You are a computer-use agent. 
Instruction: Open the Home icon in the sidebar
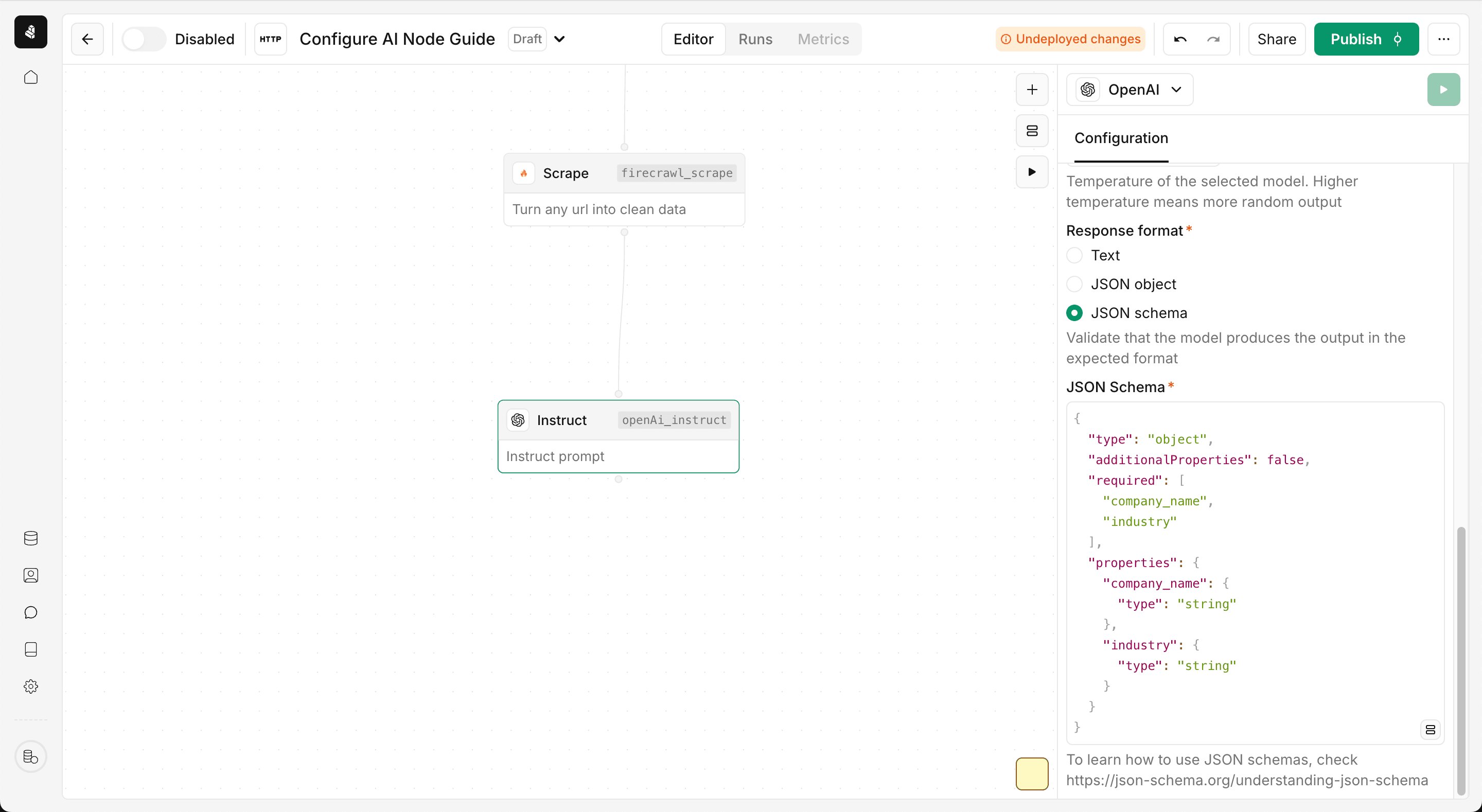coord(30,77)
